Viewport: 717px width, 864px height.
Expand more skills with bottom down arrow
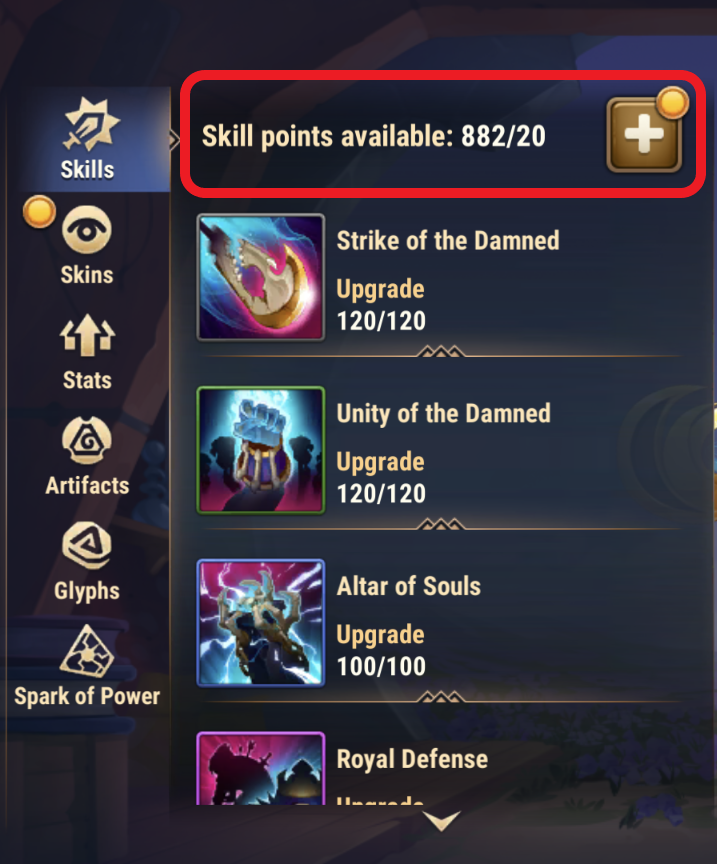coord(442,821)
